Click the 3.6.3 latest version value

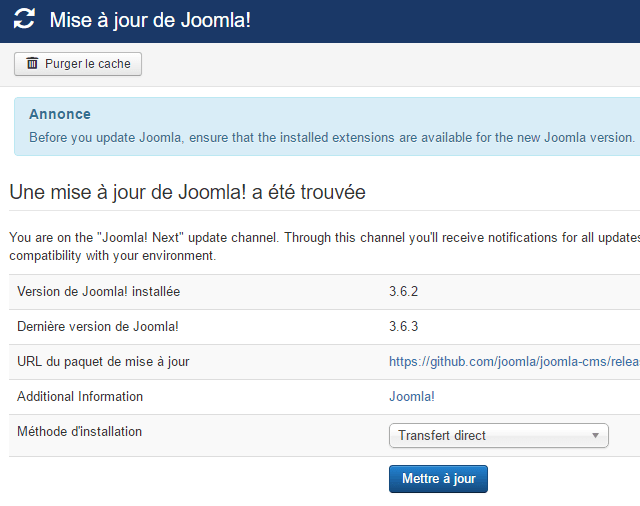[x=403, y=326]
